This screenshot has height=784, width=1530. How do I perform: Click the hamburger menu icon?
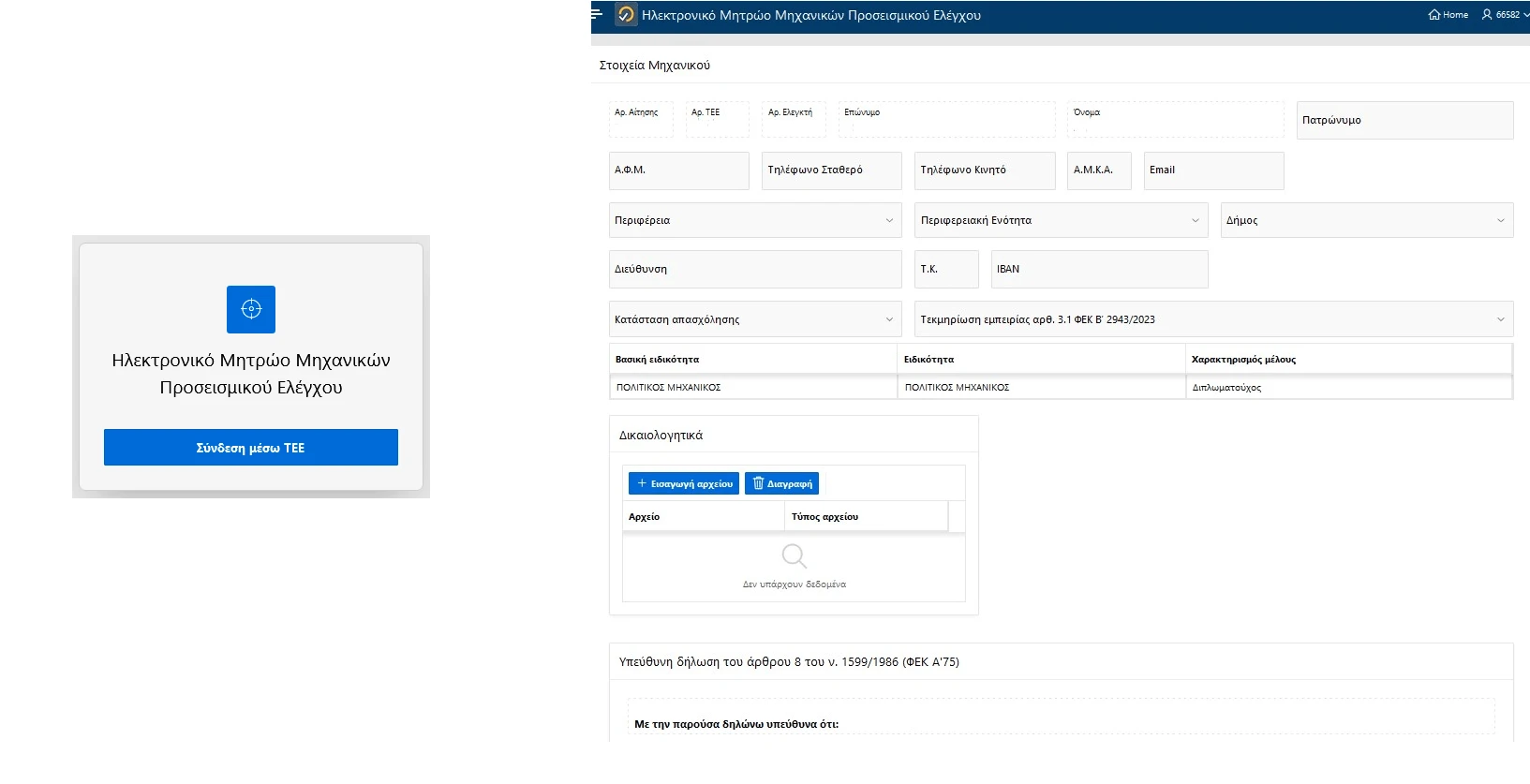(x=597, y=14)
